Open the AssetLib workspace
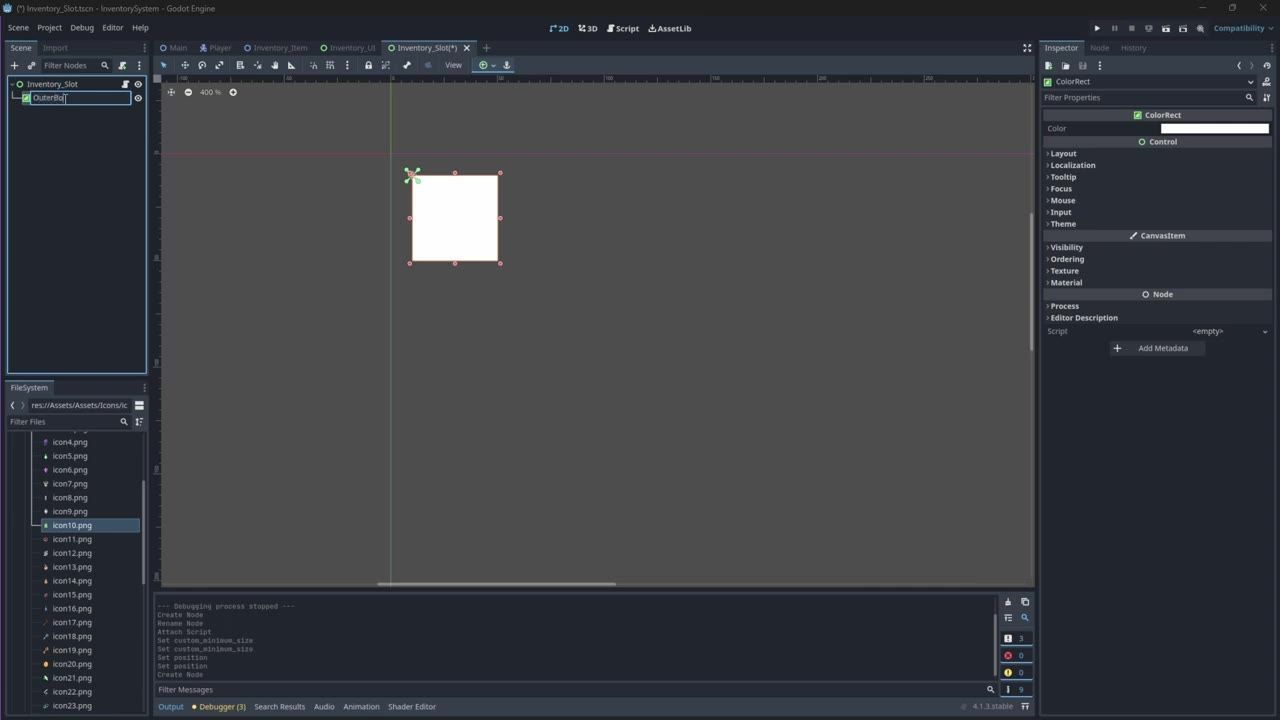Viewport: 1280px width, 720px height. (670, 28)
